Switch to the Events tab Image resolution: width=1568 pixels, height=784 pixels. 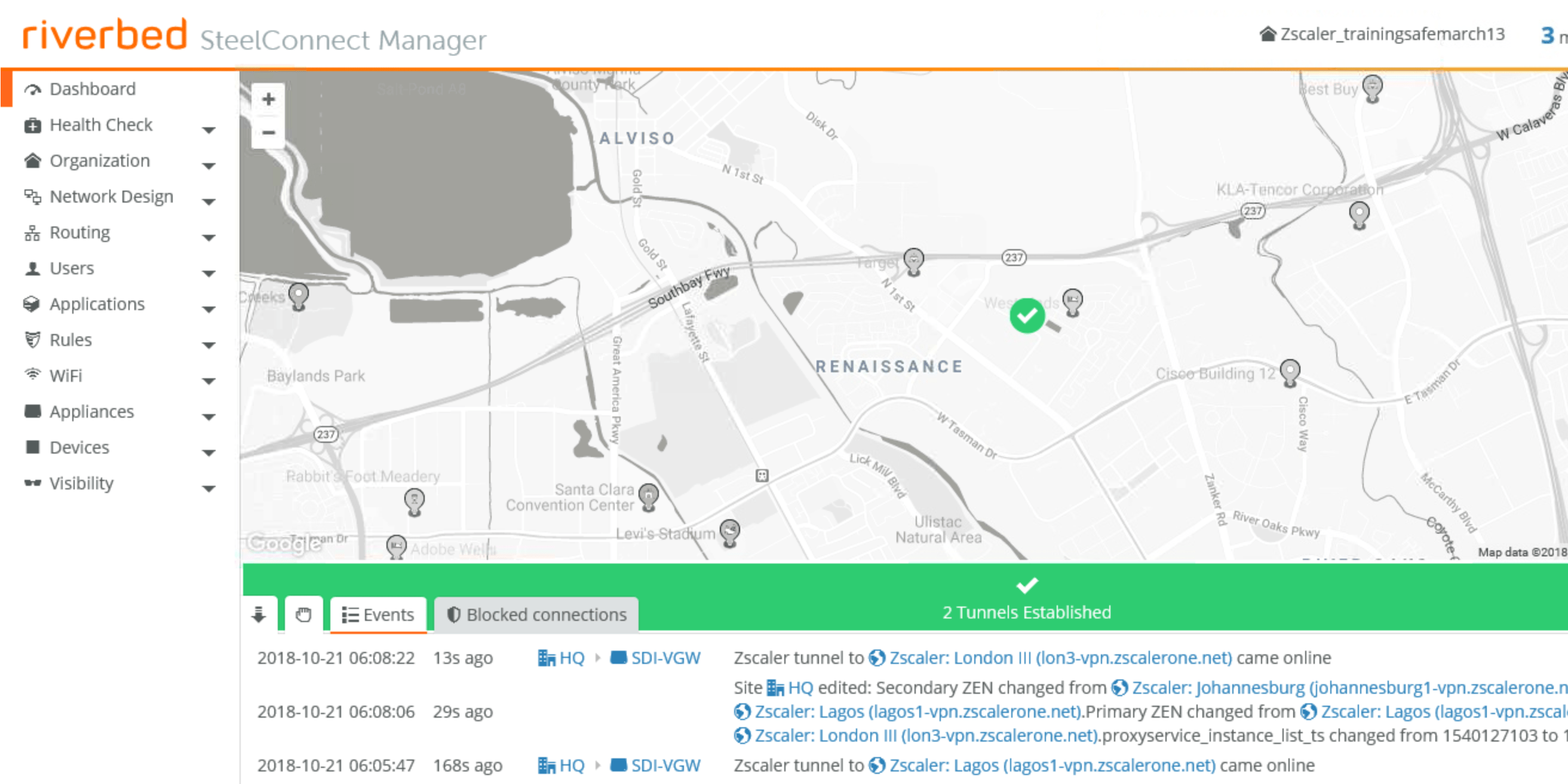378,615
